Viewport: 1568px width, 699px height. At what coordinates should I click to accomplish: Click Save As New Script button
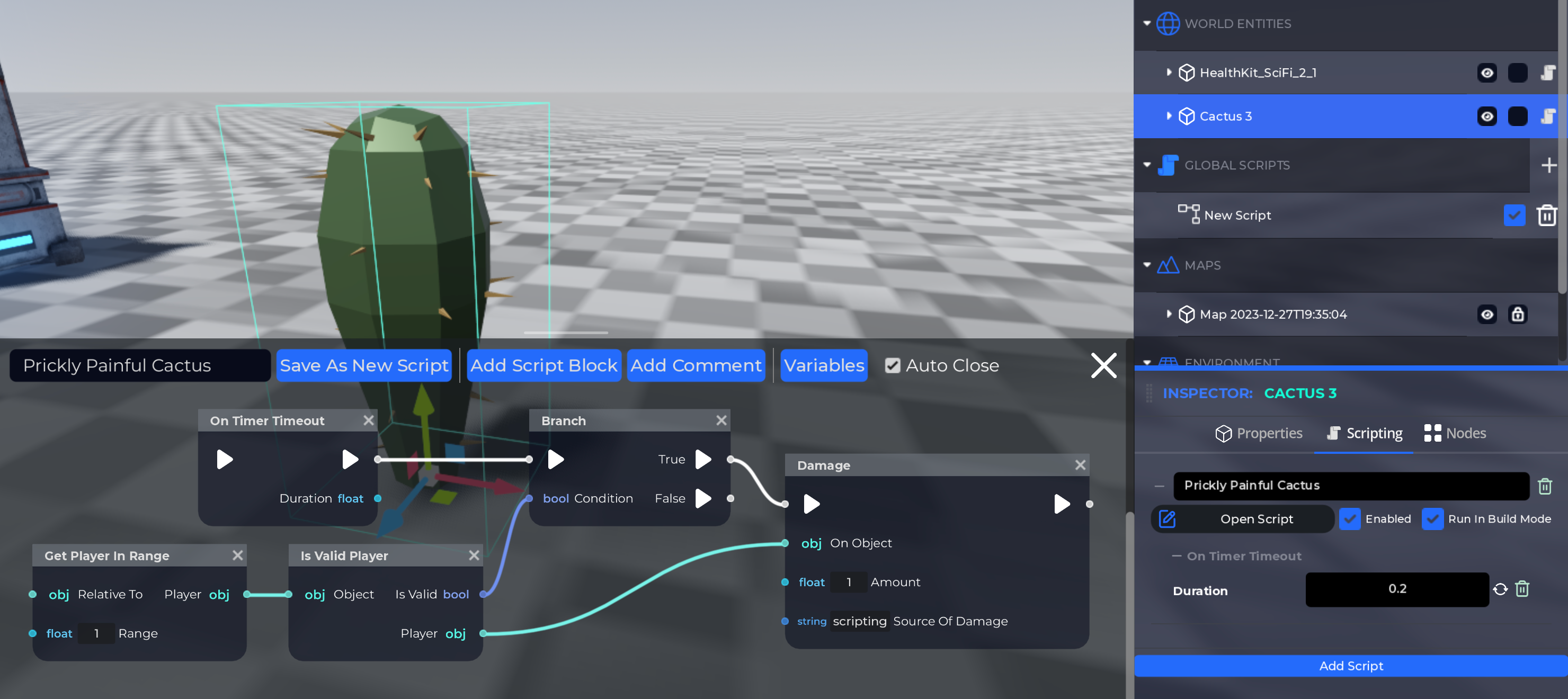pos(364,365)
